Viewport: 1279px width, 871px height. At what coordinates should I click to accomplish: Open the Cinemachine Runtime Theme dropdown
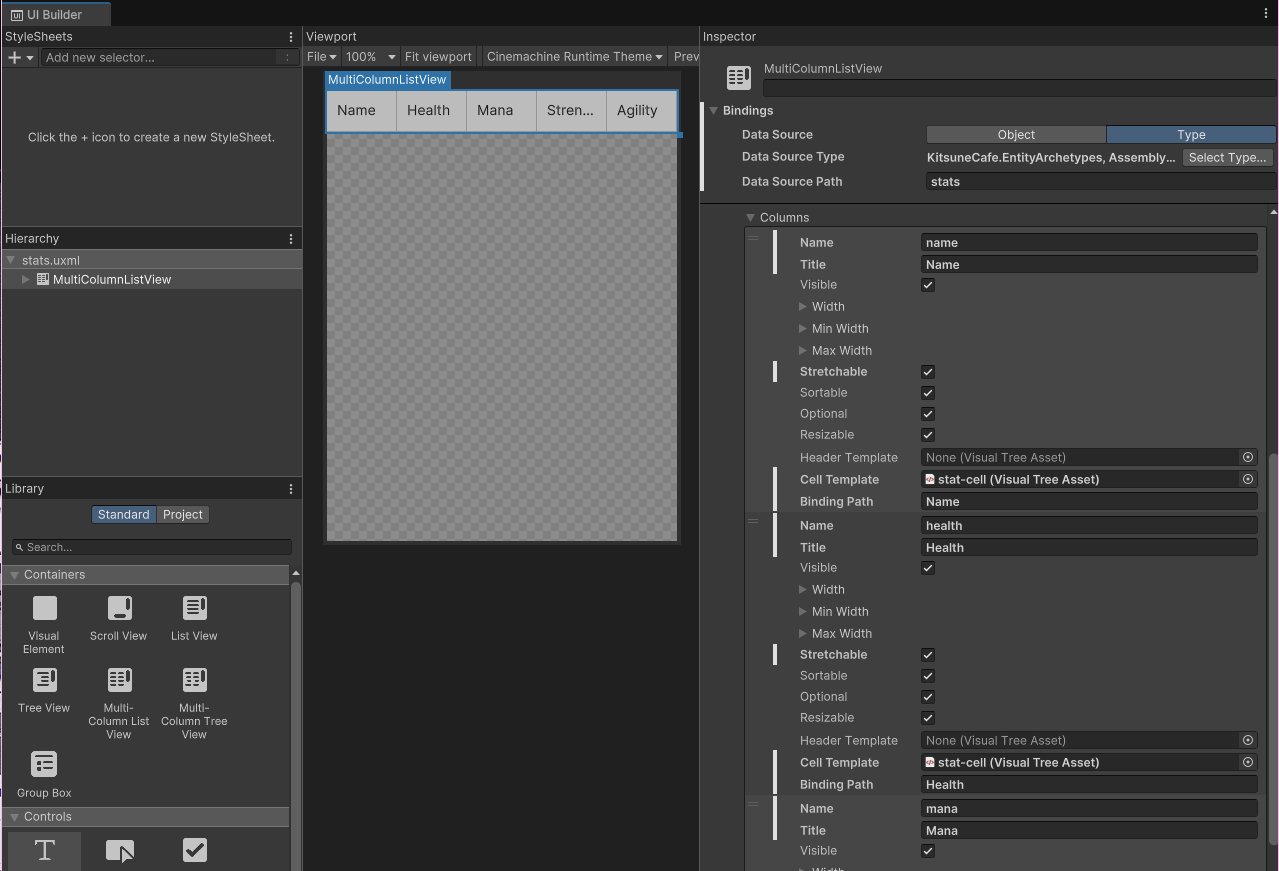pos(574,57)
